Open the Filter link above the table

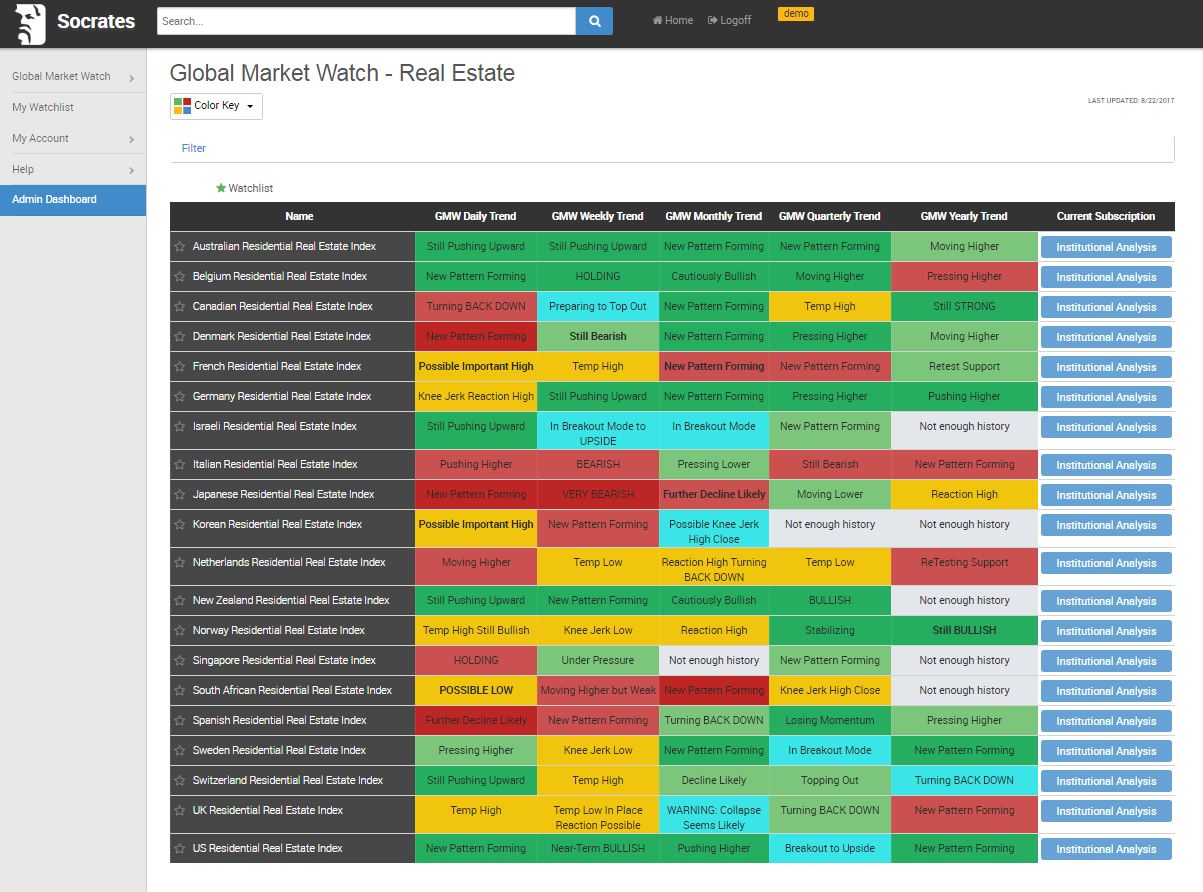194,148
